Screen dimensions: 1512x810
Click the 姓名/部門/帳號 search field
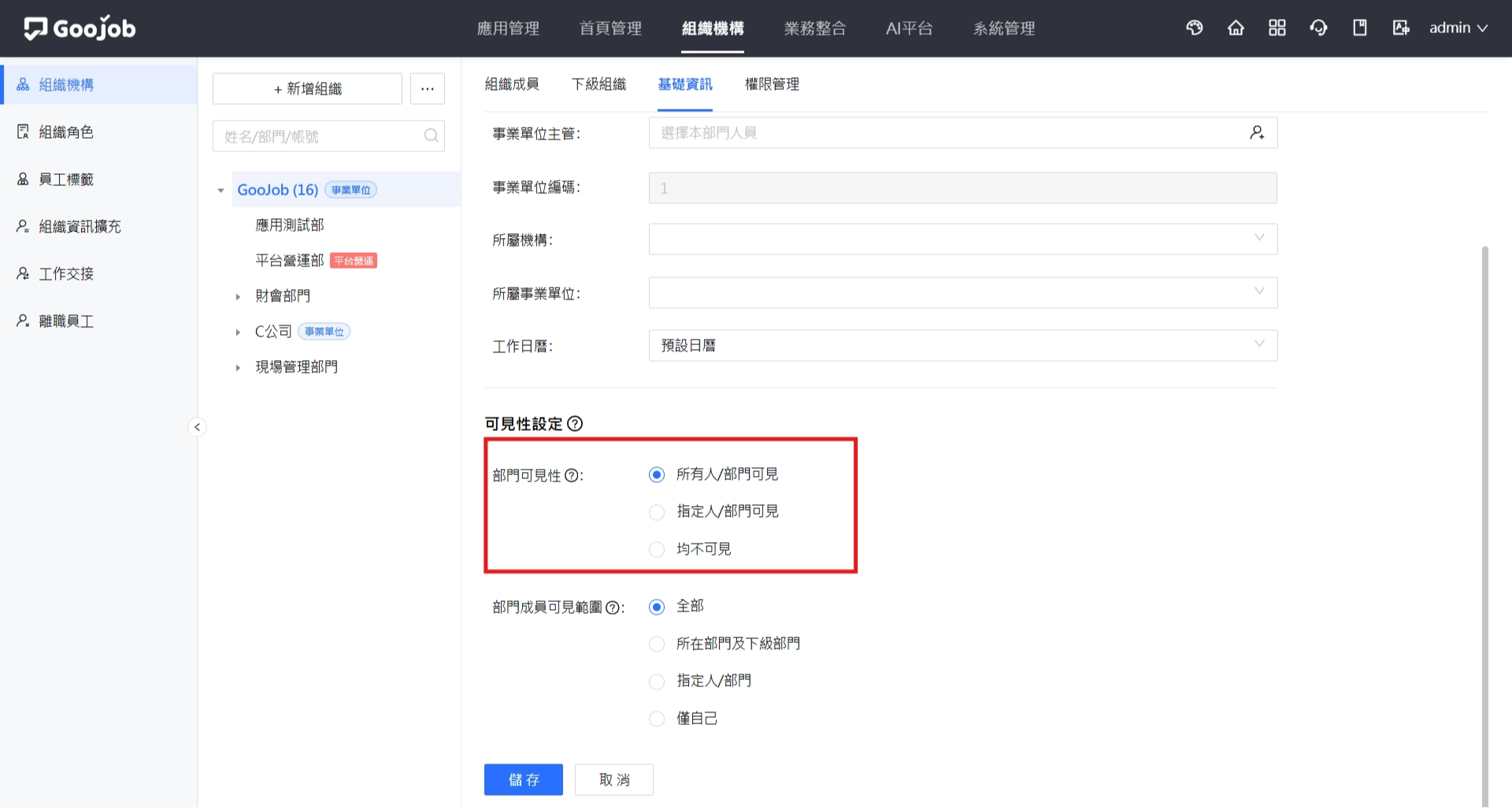click(x=328, y=136)
